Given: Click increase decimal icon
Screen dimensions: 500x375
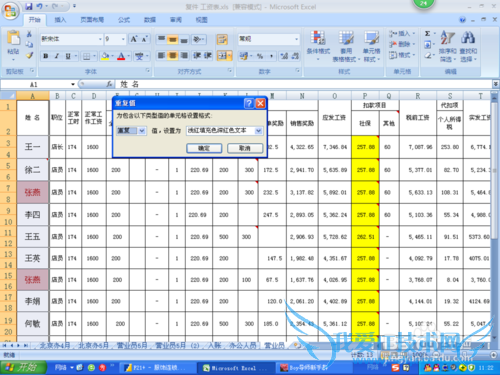Looking at the screenshot, I should coord(284,56).
